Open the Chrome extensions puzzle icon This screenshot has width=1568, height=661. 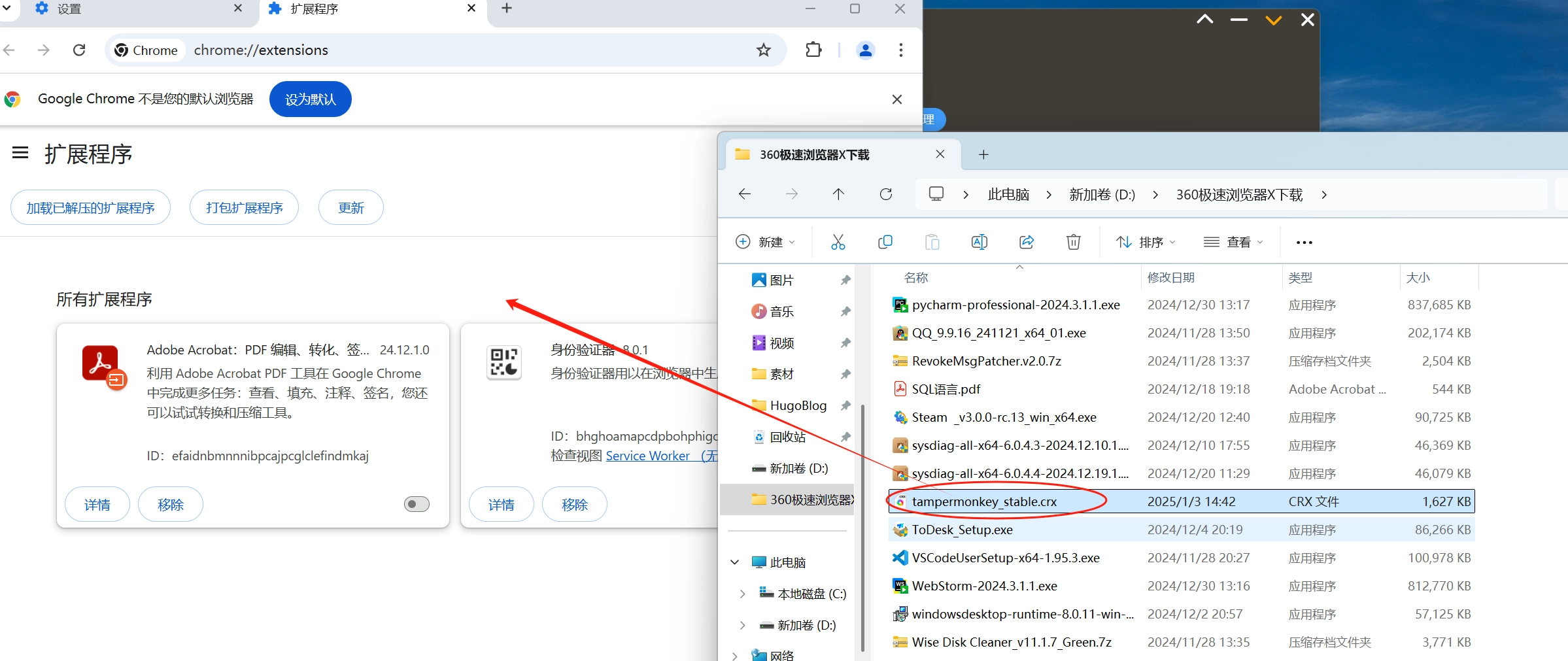(813, 50)
